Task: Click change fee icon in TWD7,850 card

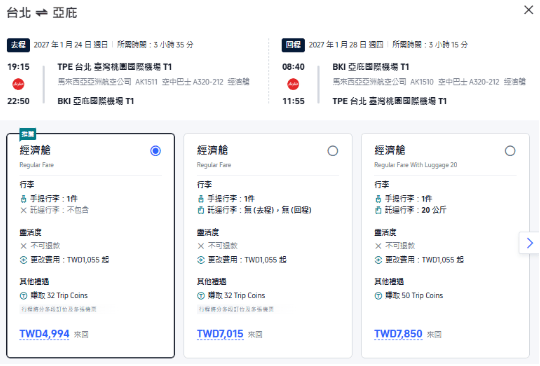Action: coord(378,260)
